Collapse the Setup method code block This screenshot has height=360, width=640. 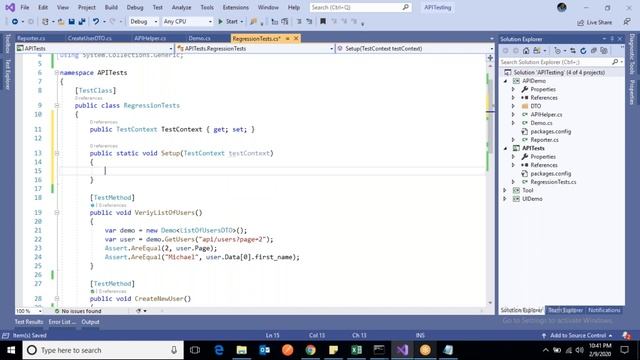[x=57, y=153]
